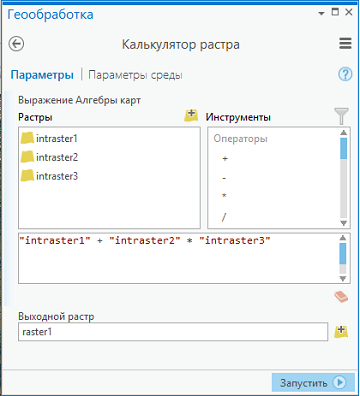Pick the + operator in tools list

(x=225, y=159)
